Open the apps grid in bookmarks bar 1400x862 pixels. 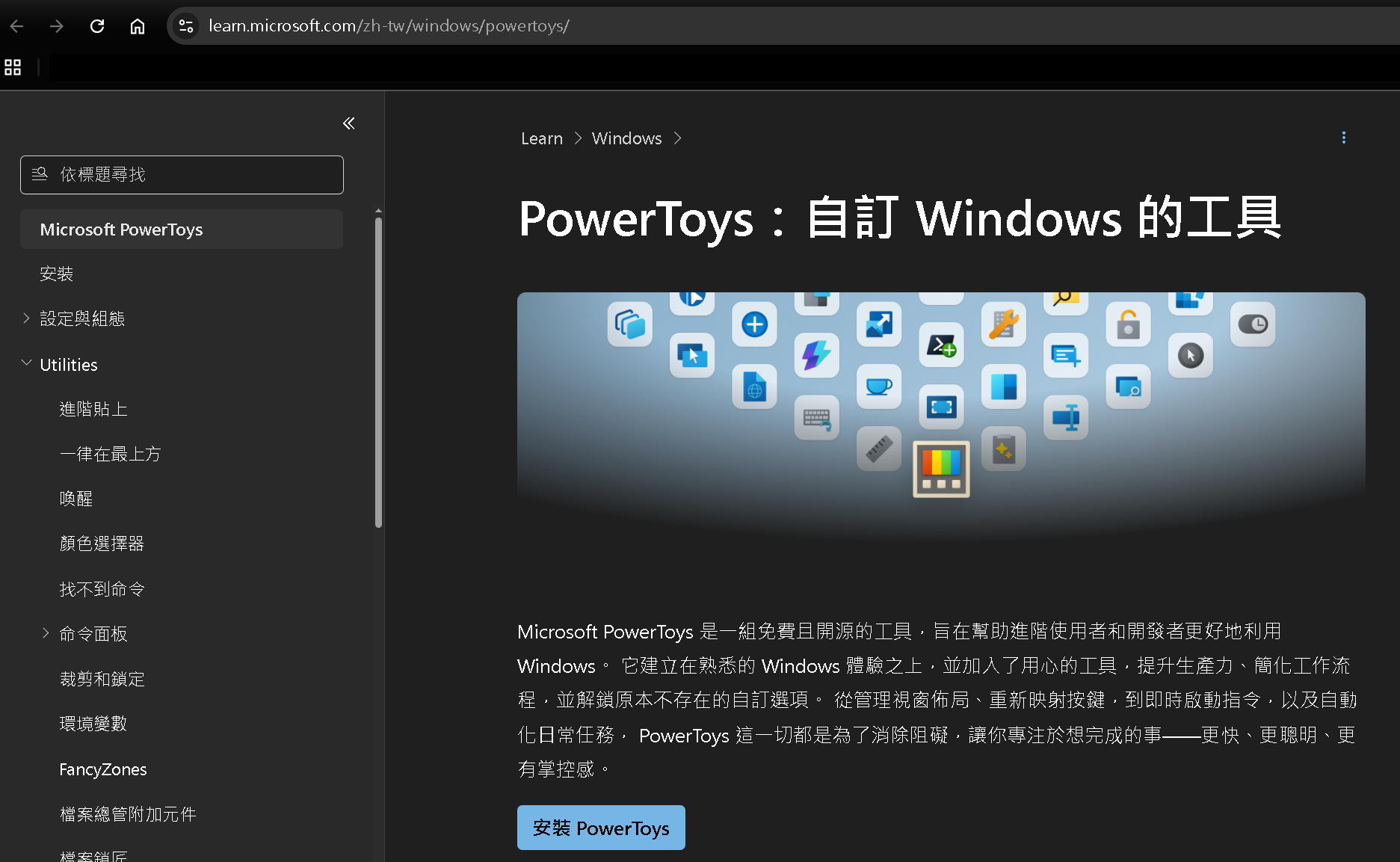(13, 67)
